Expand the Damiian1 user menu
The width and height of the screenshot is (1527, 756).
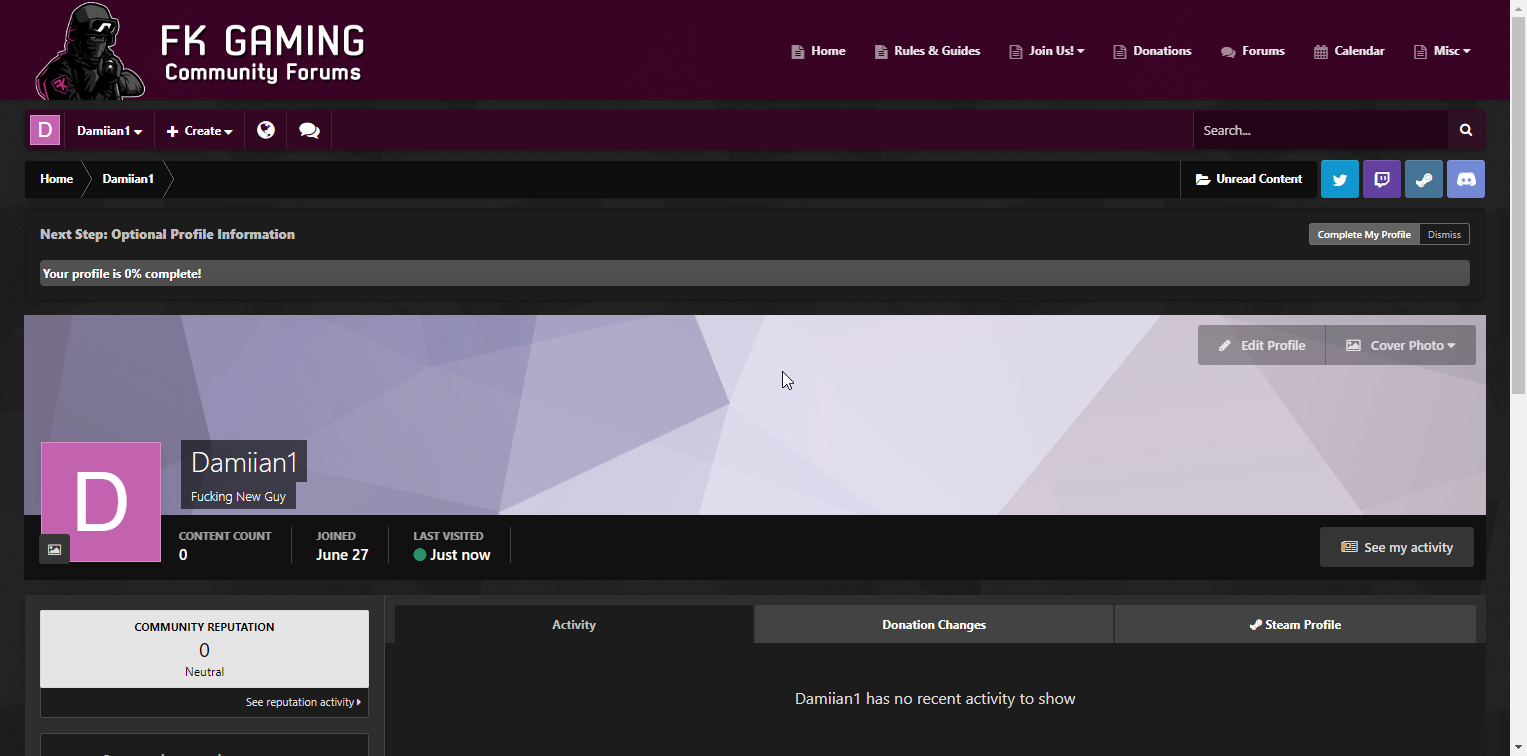[109, 131]
